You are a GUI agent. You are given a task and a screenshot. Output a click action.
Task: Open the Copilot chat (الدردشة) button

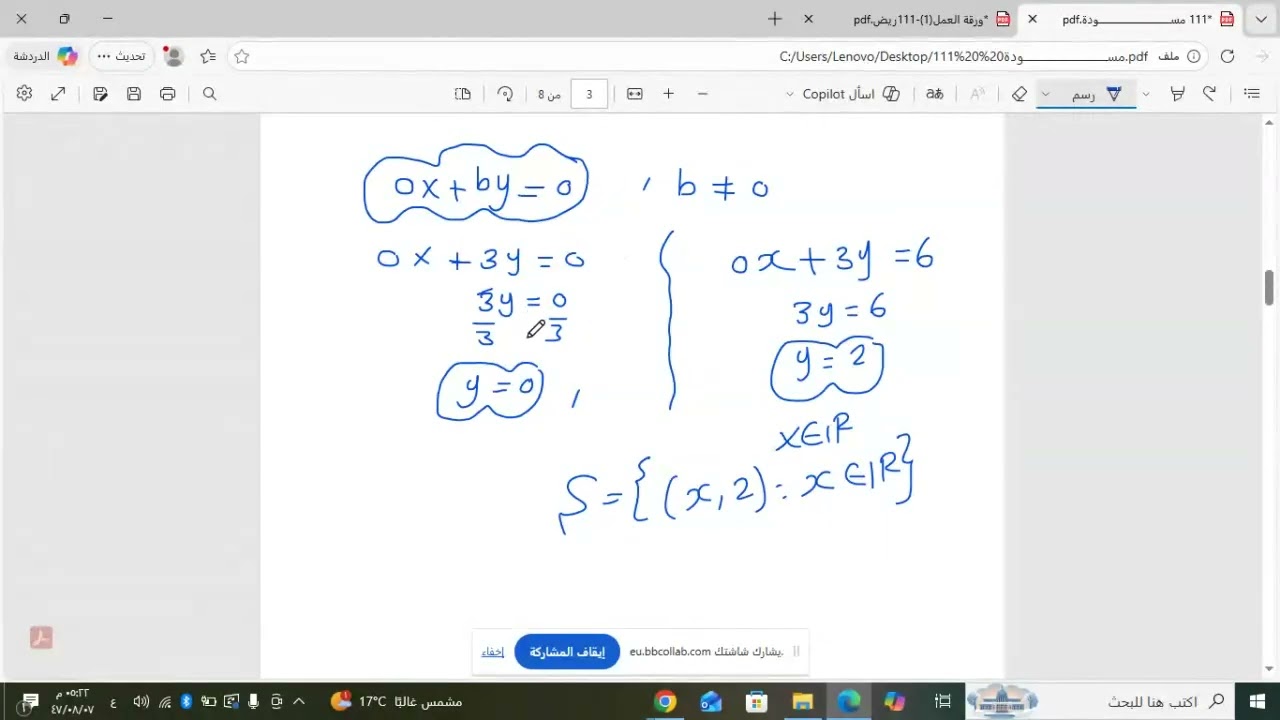tap(45, 56)
